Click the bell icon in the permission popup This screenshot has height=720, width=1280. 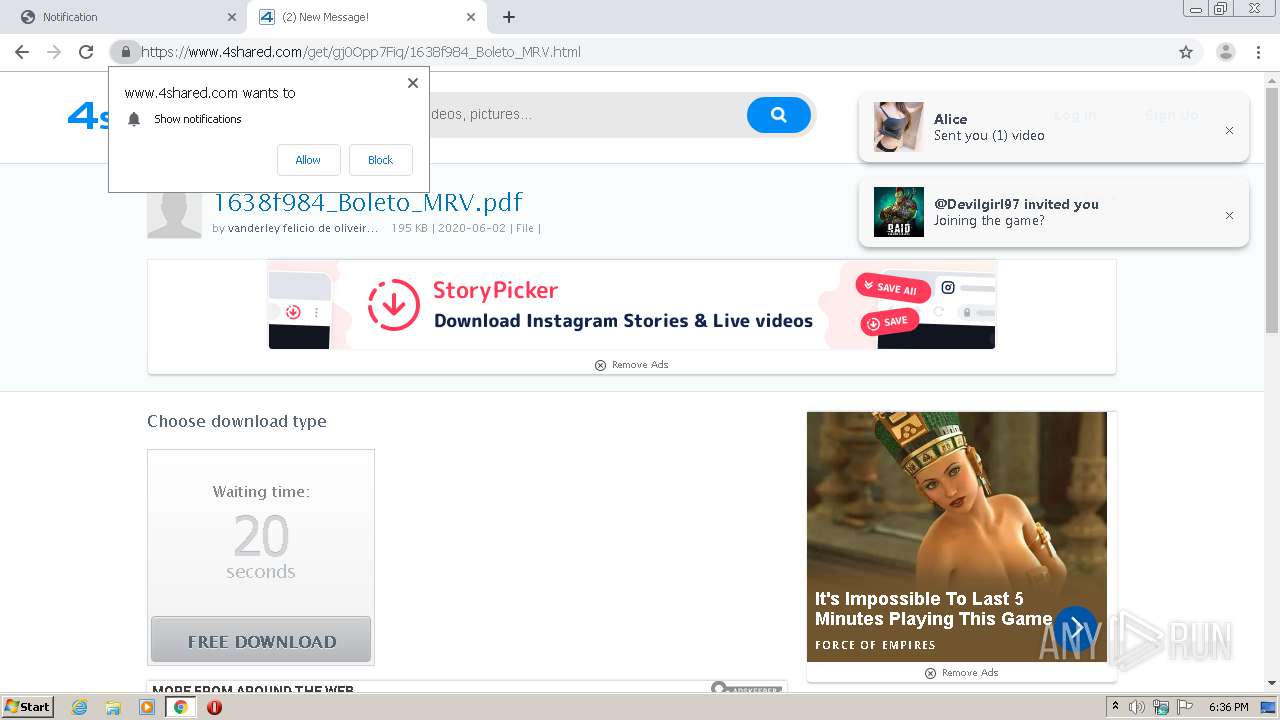click(134, 119)
